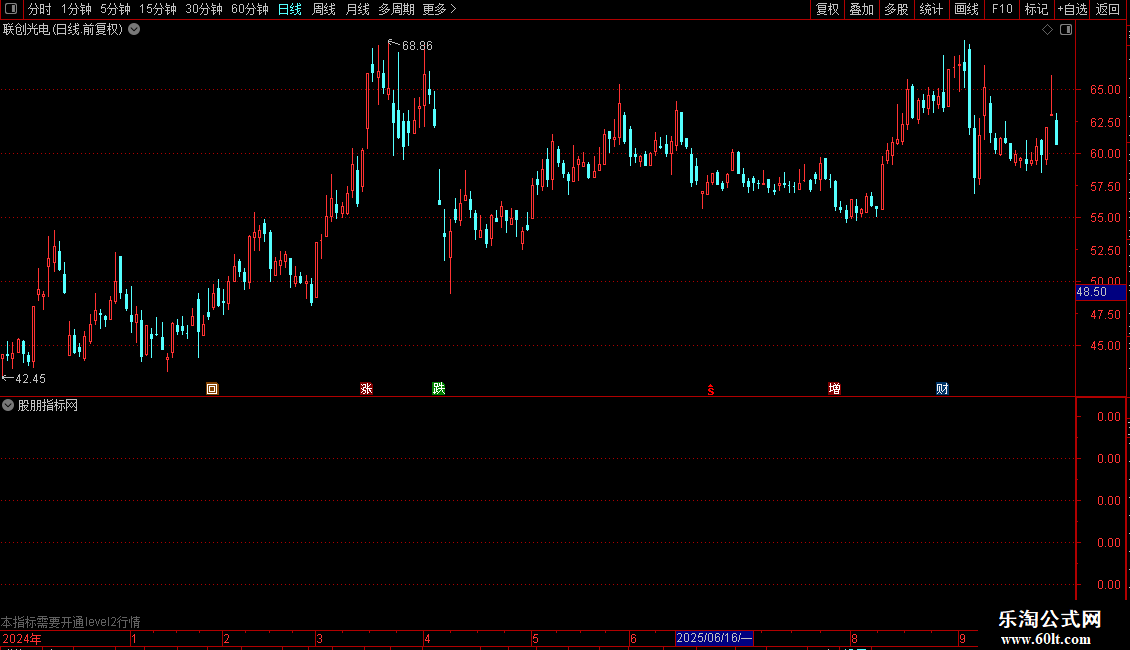Open the 股朋指标网 indicator dropdown
This screenshot has width=1130, height=650.
click(x=8, y=406)
